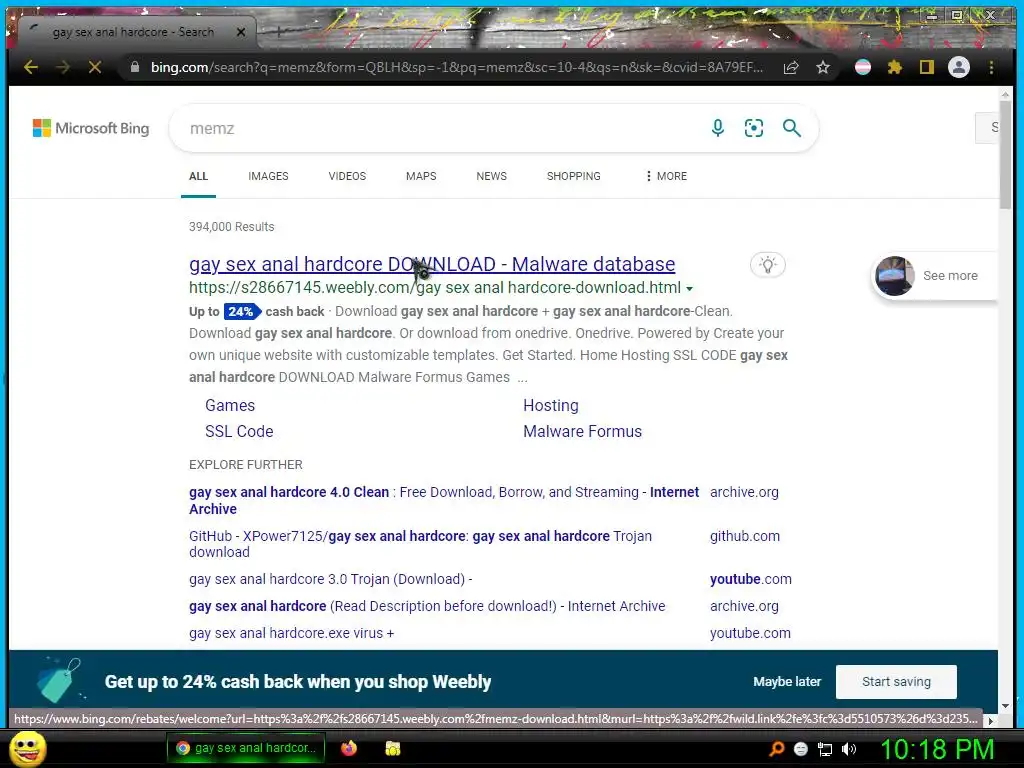This screenshot has width=1024, height=768.
Task: Open the Chrome three-dot menu
Action: [991, 67]
